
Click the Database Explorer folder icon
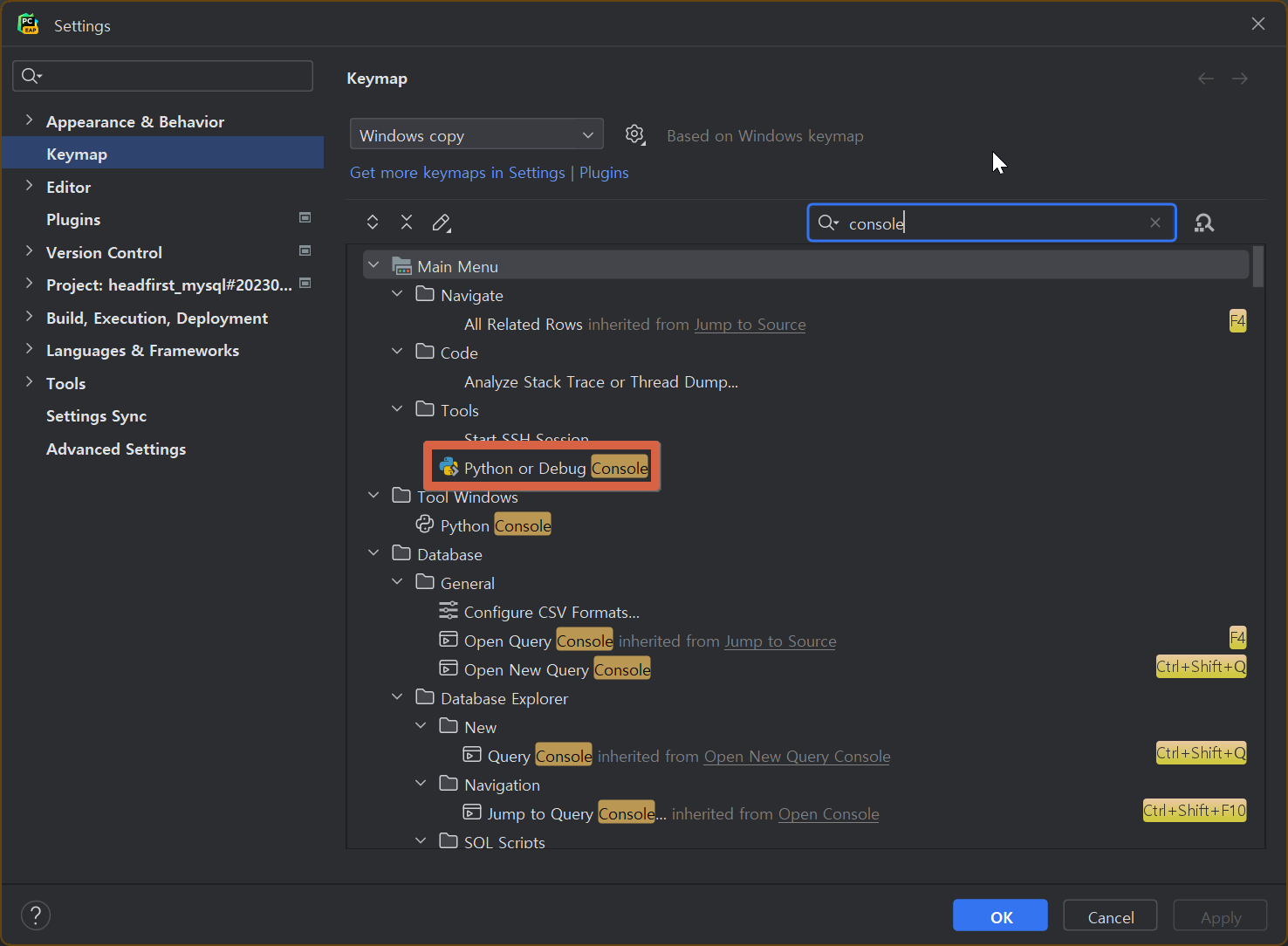425,697
